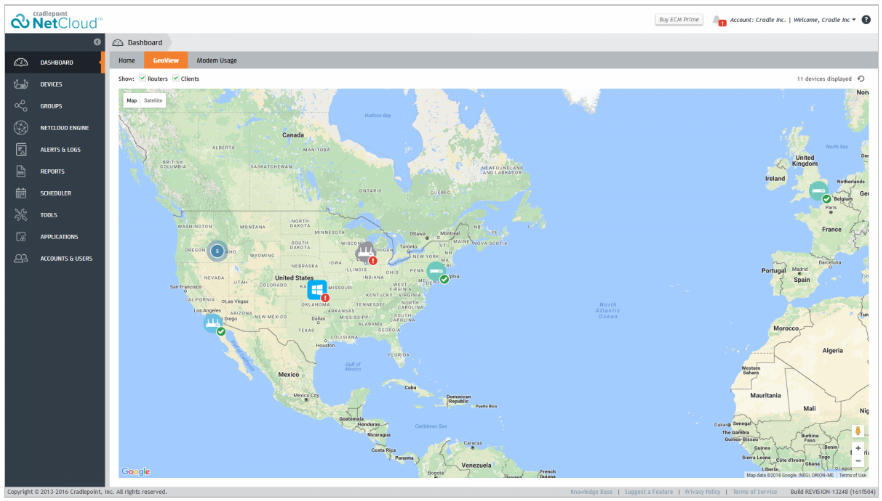Click the Dashboard breadcrumb label
The width and height of the screenshot is (882, 501).
(145, 42)
